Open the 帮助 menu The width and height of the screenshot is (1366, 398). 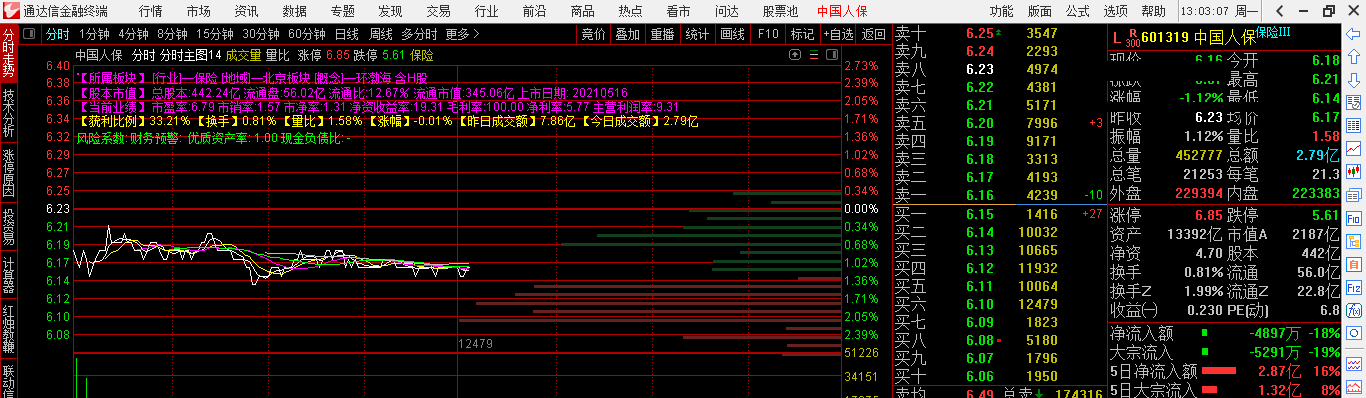click(x=1153, y=11)
